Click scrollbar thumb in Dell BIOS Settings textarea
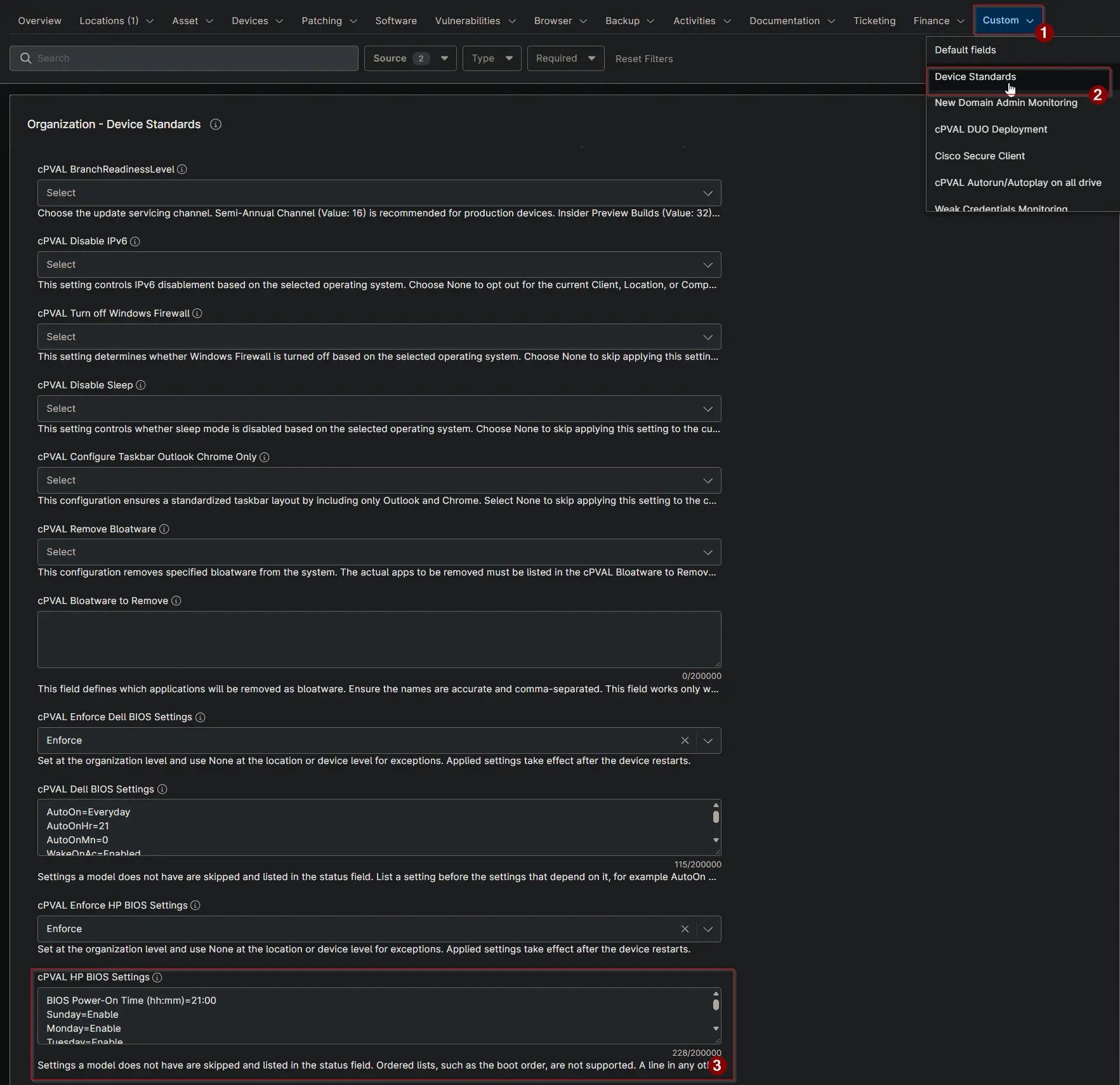 tap(716, 817)
